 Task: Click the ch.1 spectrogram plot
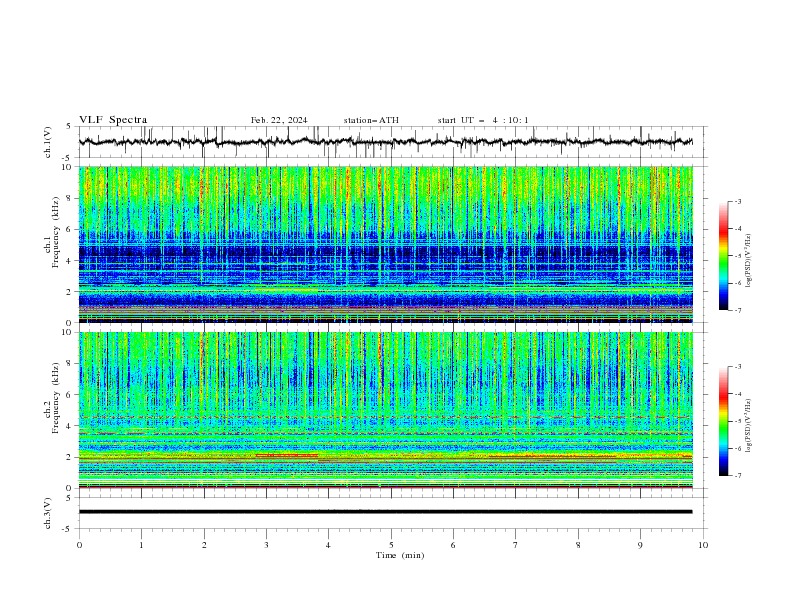point(385,244)
